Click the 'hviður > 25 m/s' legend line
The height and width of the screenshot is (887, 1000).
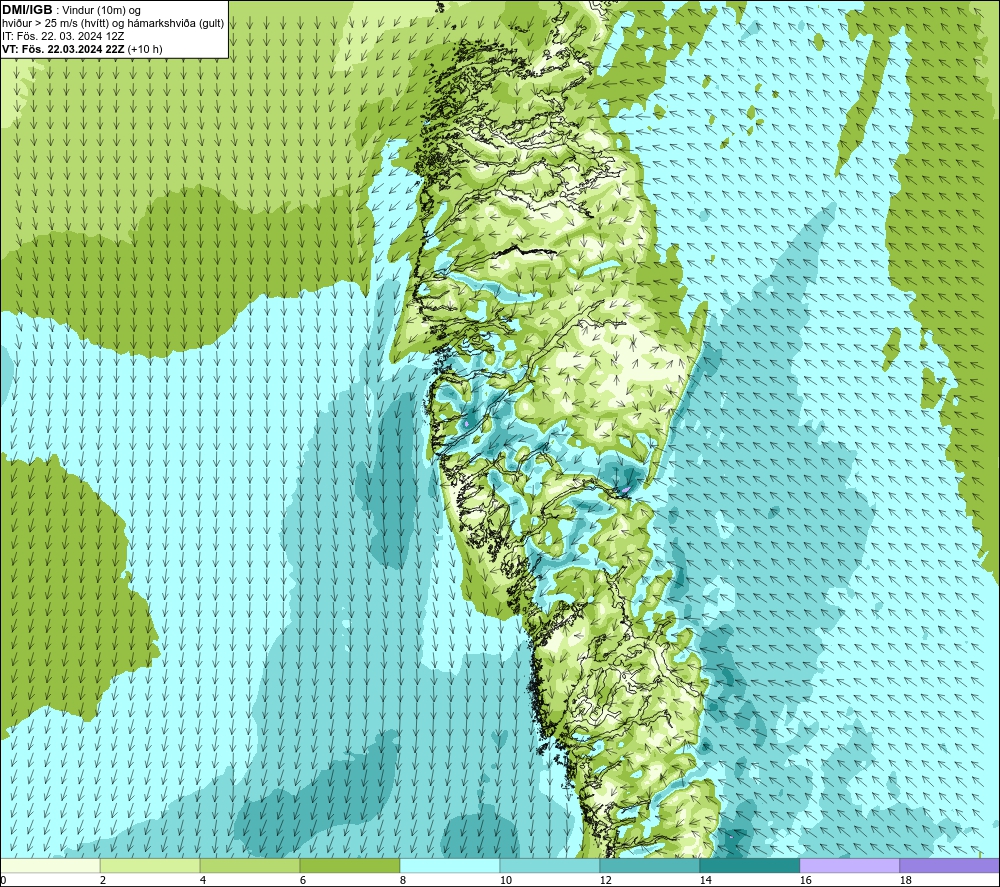pos(113,24)
